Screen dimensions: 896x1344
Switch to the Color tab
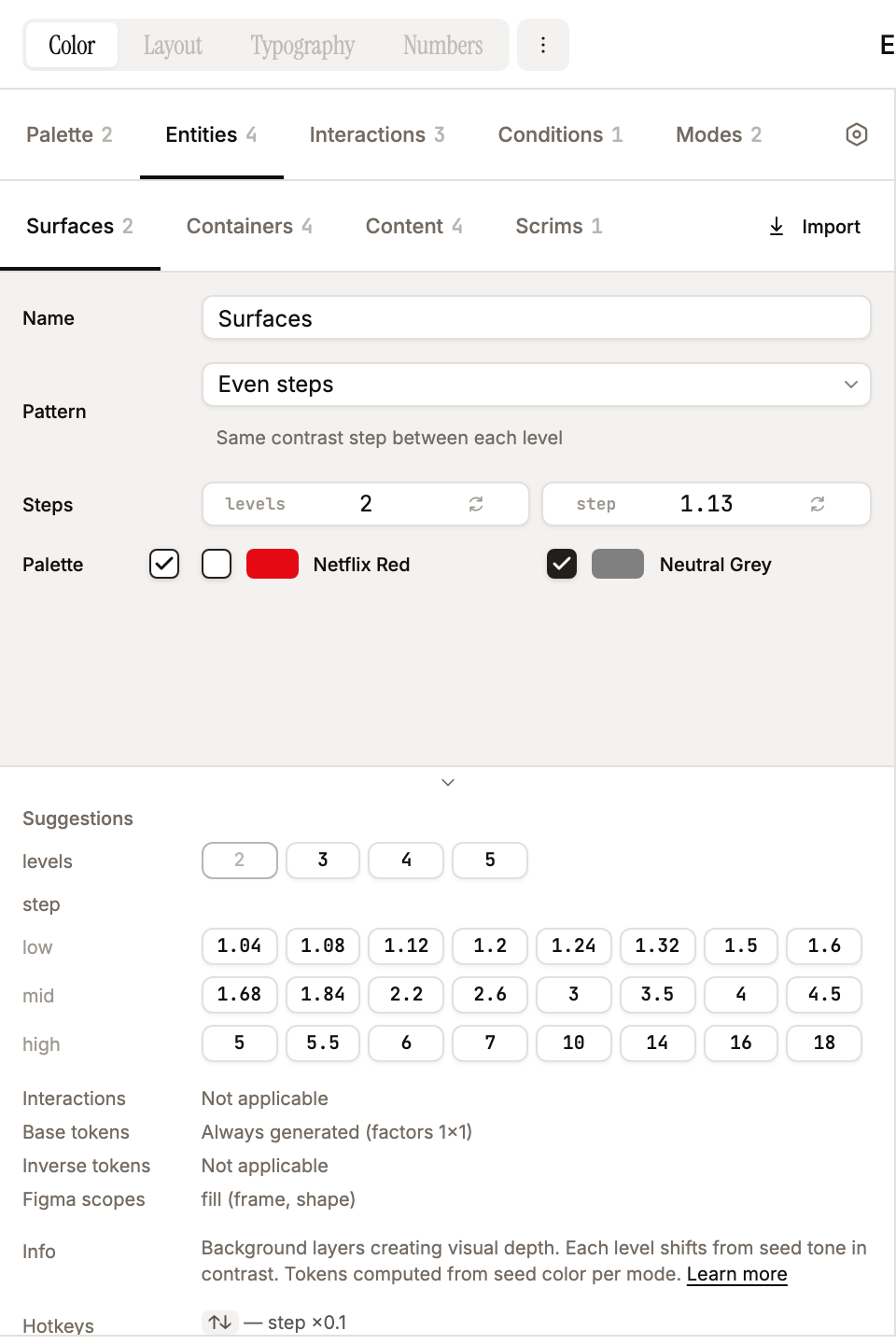tap(72, 45)
